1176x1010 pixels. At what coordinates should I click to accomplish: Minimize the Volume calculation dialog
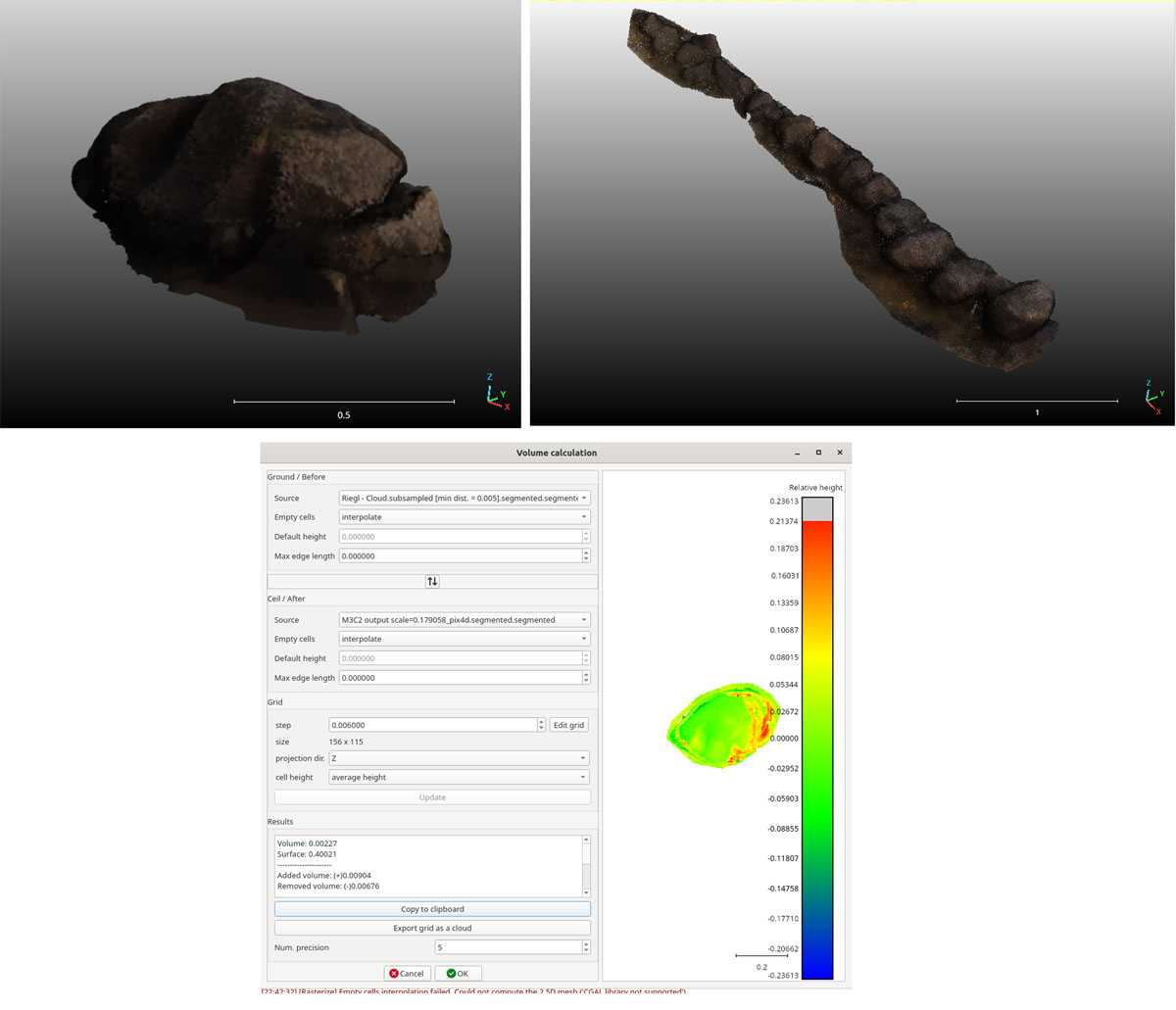coord(798,453)
